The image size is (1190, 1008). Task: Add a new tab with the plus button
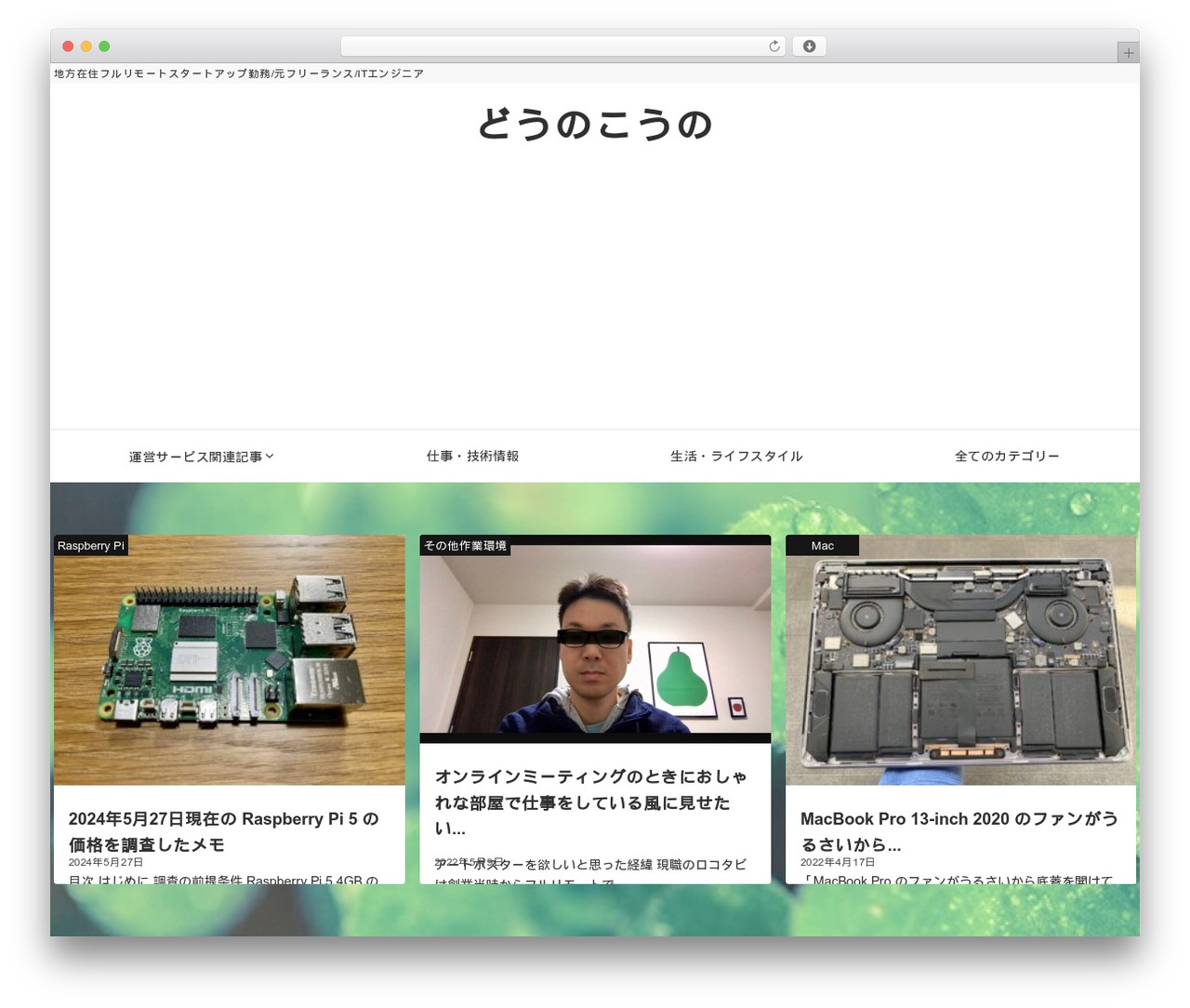tap(1128, 53)
